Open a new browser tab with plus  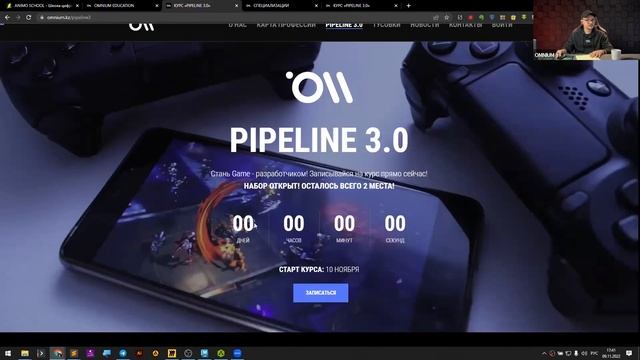408,6
